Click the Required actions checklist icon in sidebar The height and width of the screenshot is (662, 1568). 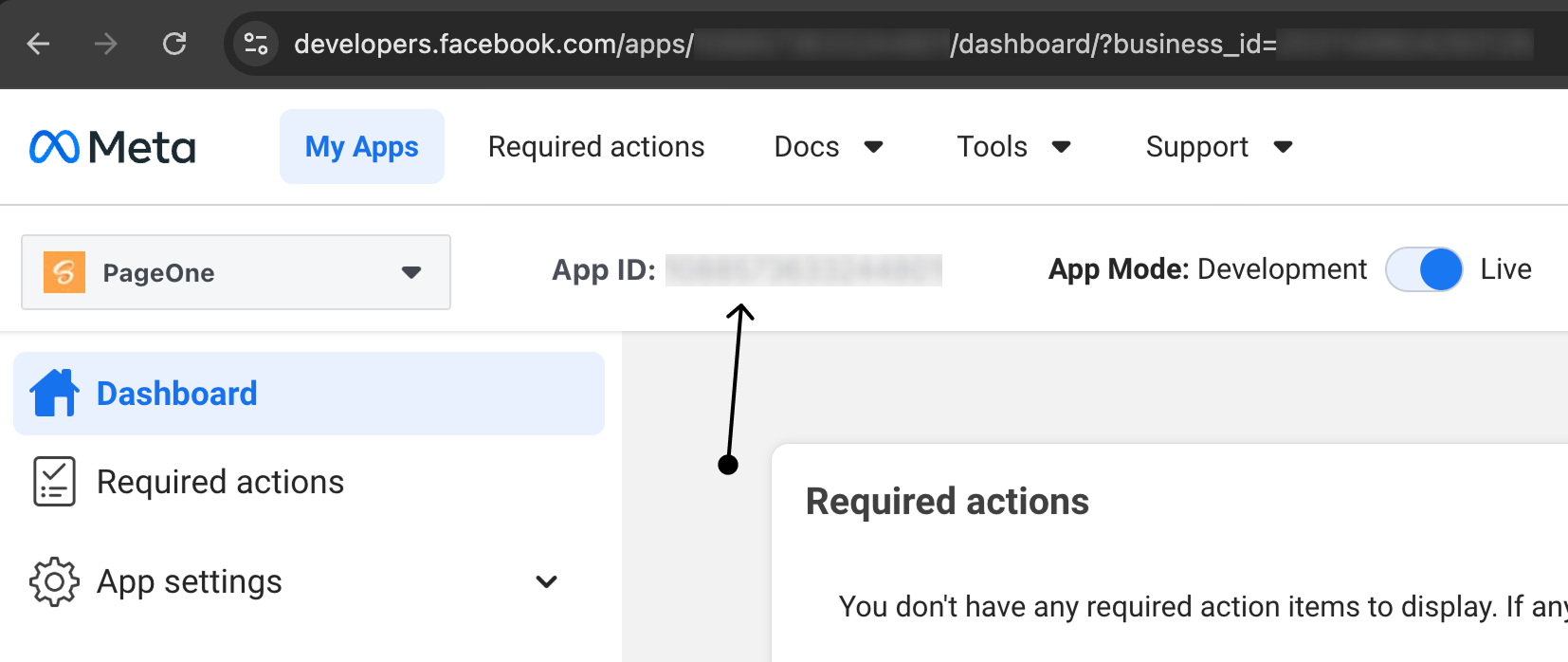tap(54, 481)
